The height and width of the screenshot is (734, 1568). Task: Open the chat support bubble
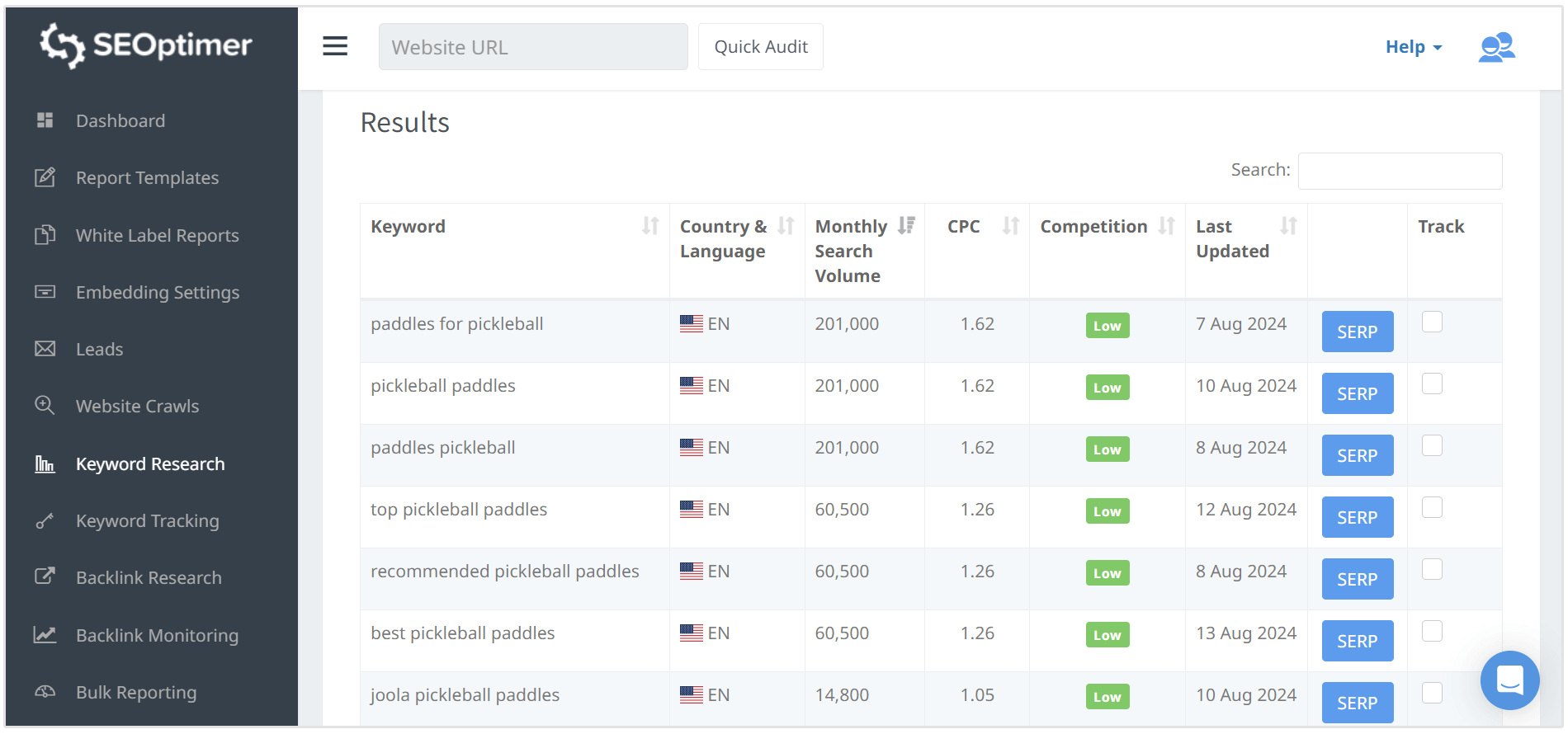click(x=1509, y=680)
